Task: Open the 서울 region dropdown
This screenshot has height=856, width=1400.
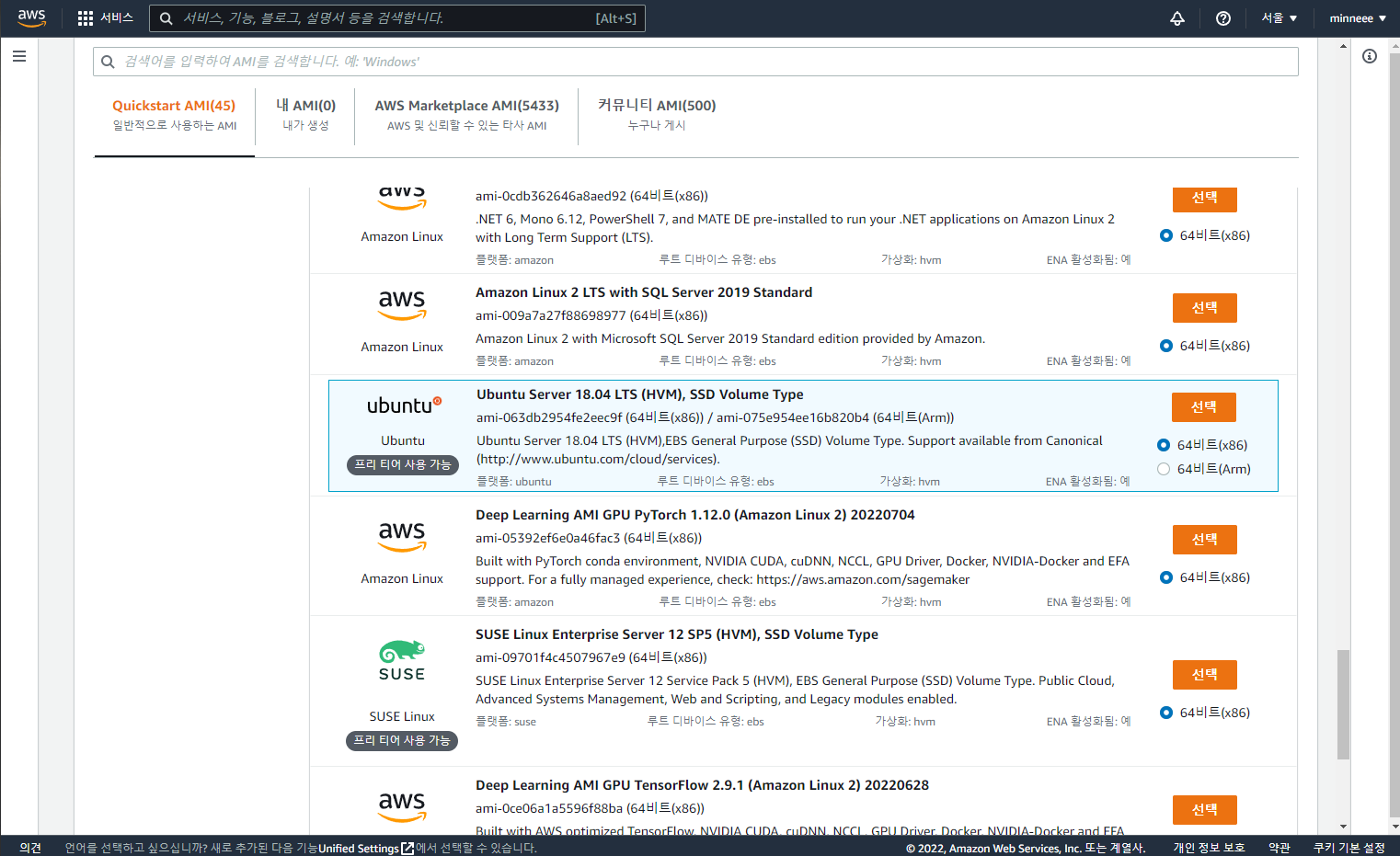Action: 1279,18
